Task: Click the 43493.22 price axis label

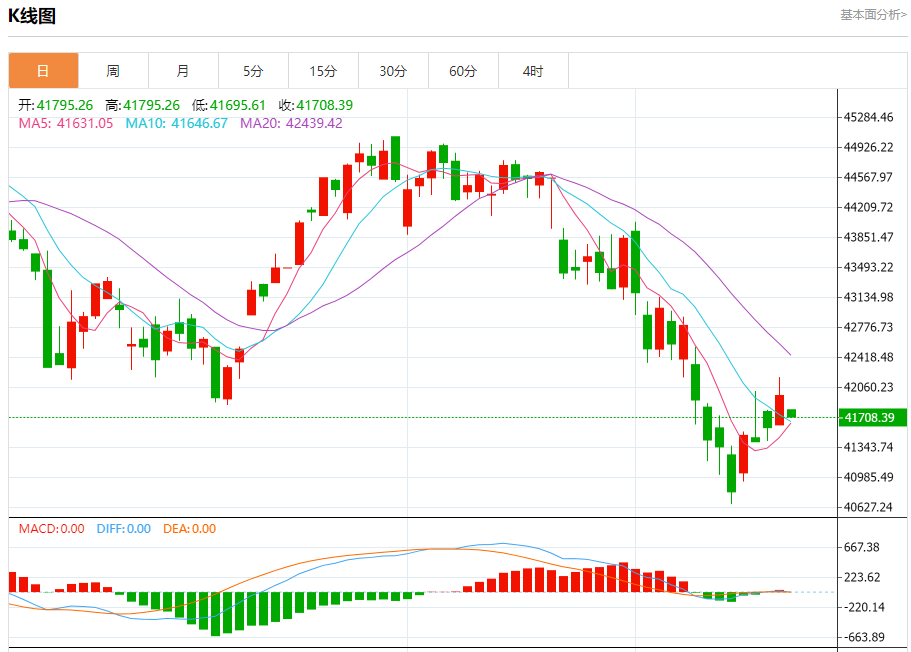Action: tap(869, 267)
